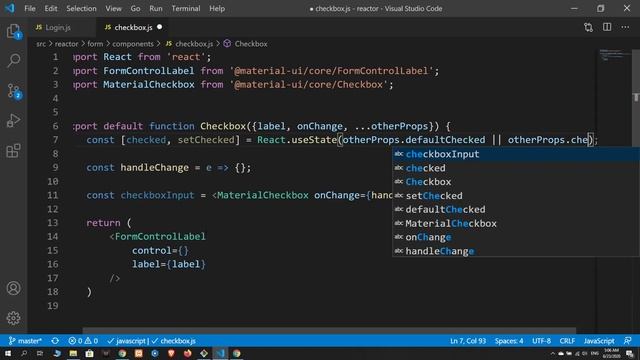Select the handleChange suggestion
640x360 pixels.
coord(516,251)
